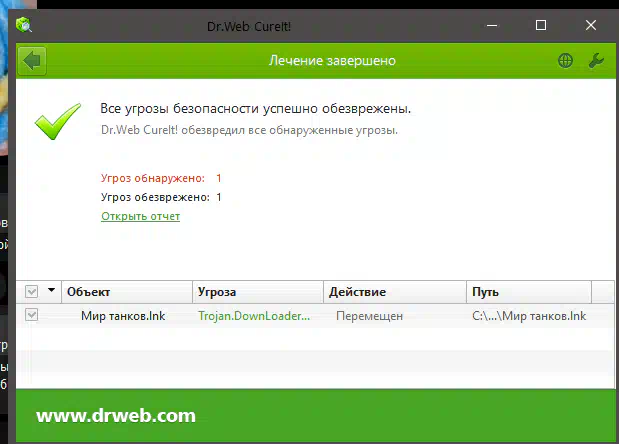Click the Угроз обезврежено count text
The height and width of the screenshot is (444, 619).
tap(161, 197)
